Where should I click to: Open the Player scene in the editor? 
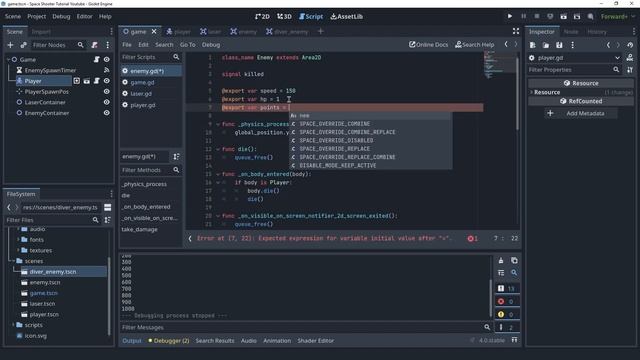[87, 81]
